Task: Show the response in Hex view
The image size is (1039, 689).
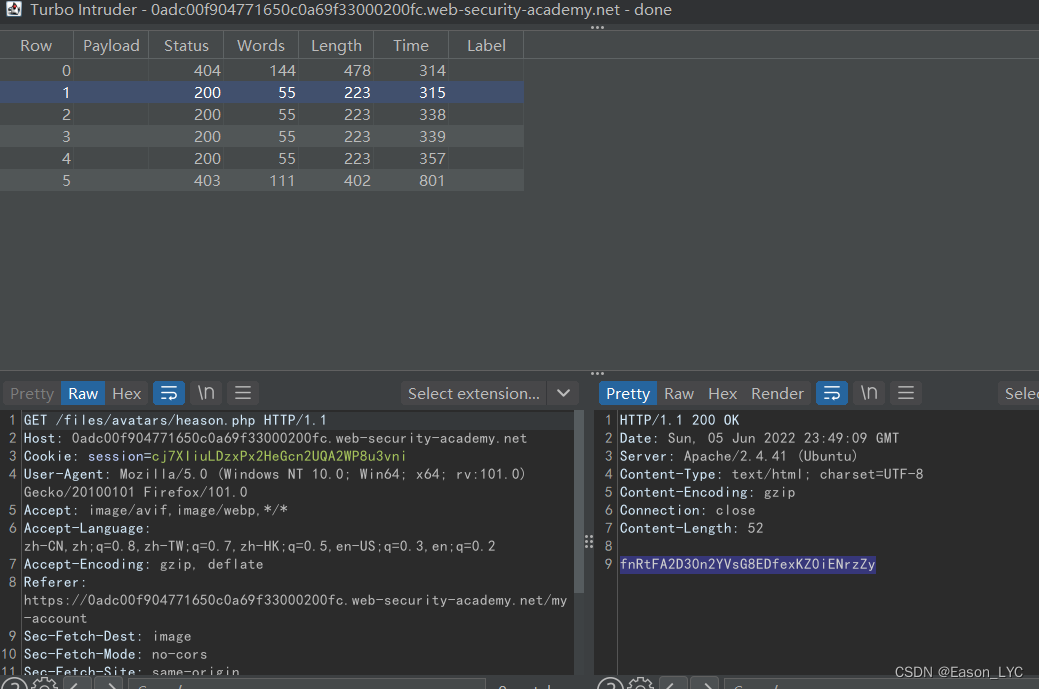Action: [722, 393]
